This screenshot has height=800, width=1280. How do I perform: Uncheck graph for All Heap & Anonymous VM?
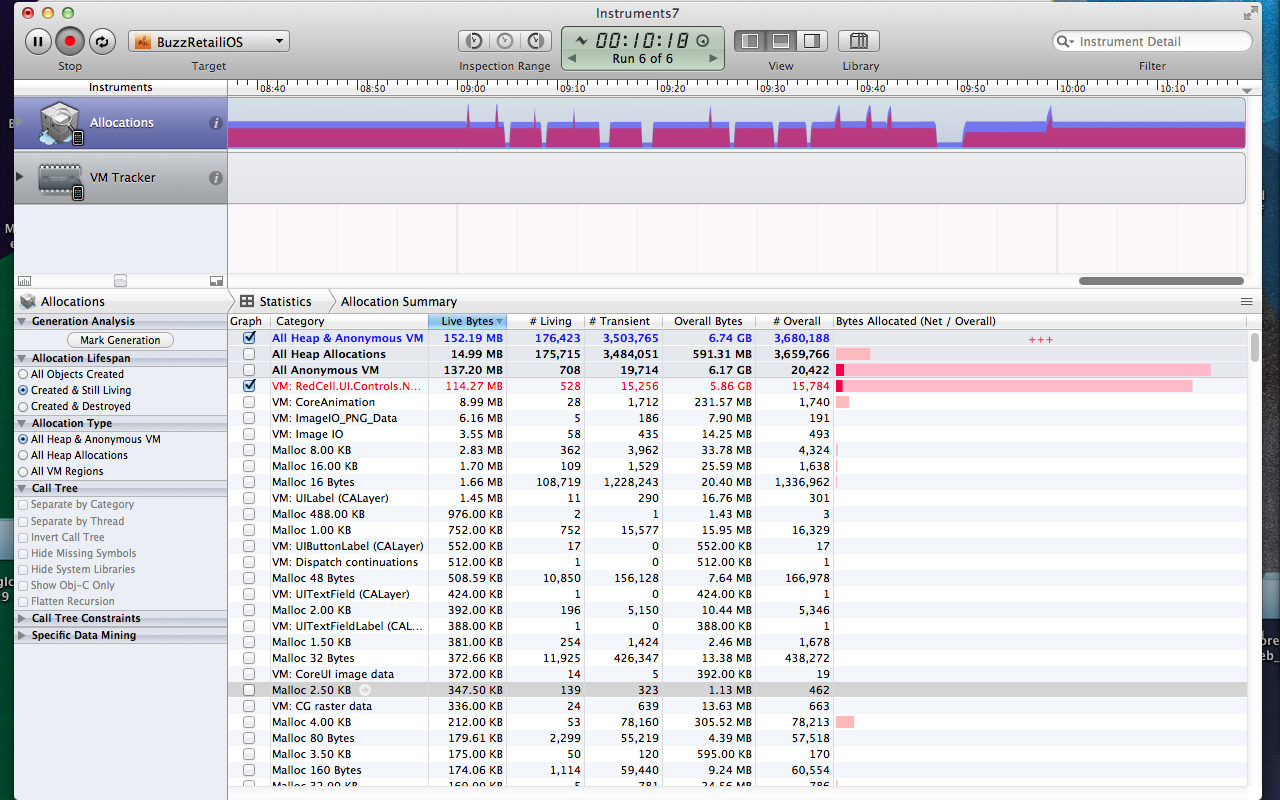[x=249, y=338]
